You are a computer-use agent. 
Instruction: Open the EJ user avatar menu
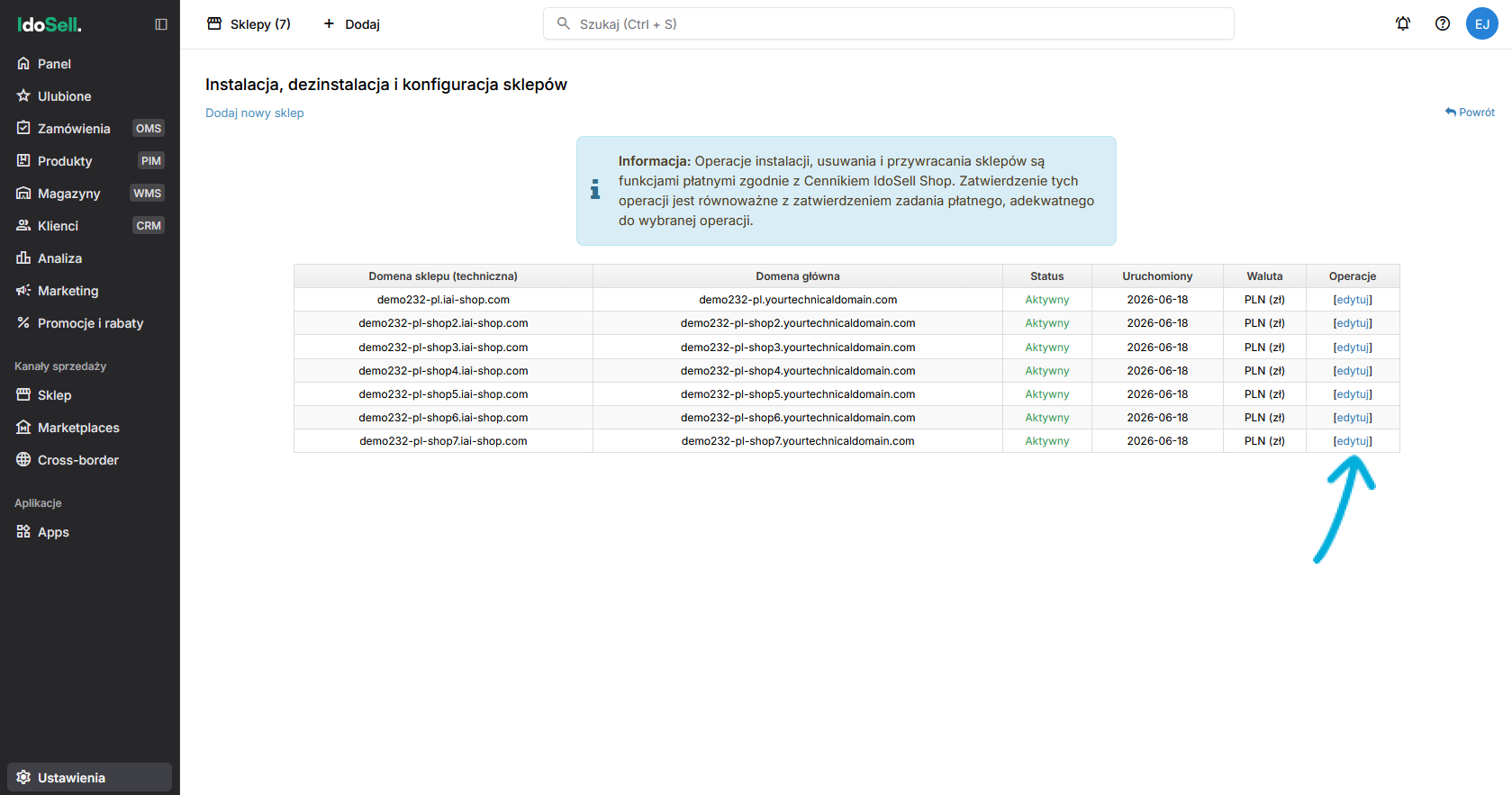pyautogui.click(x=1482, y=23)
